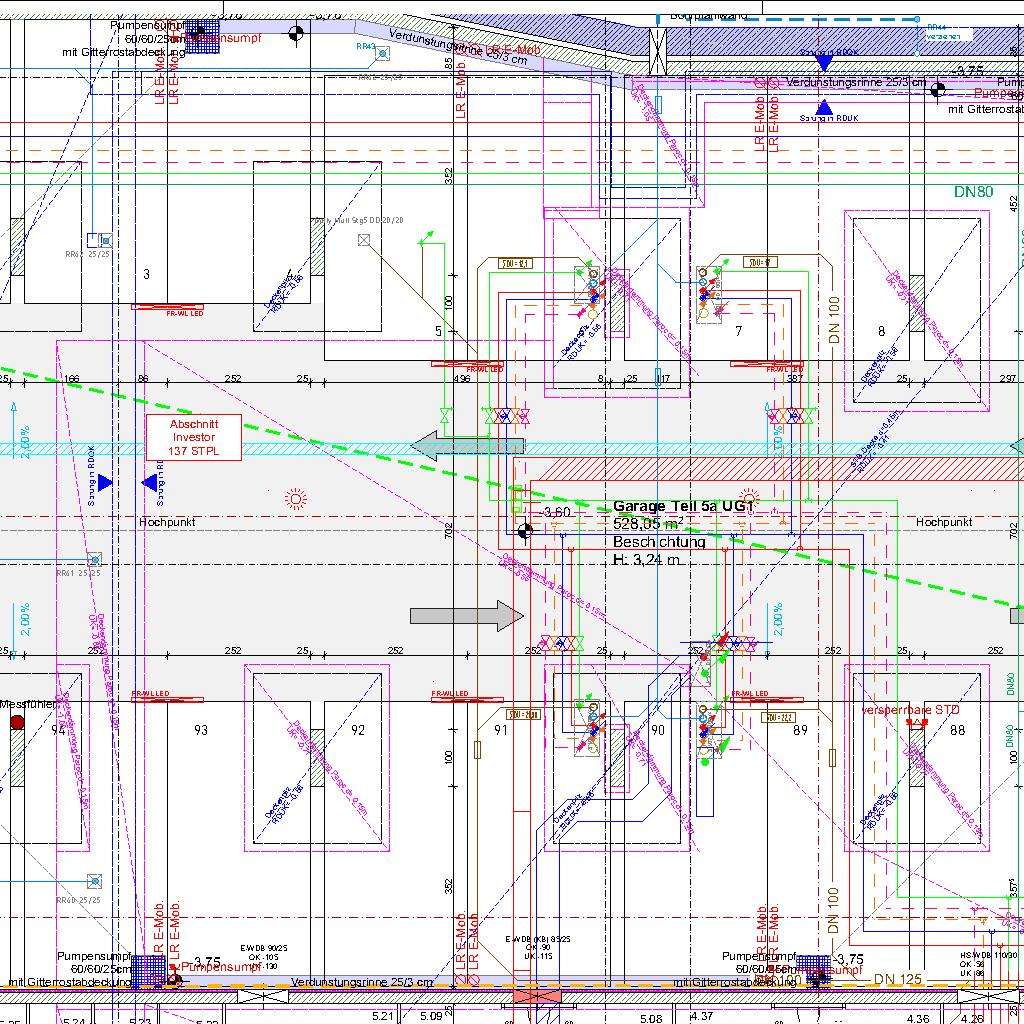Screen dimensions: 1024x1024
Task: Click the 'Verdunstungsrinne 25/3 cm' label at bottom
Action: pyautogui.click(x=362, y=982)
